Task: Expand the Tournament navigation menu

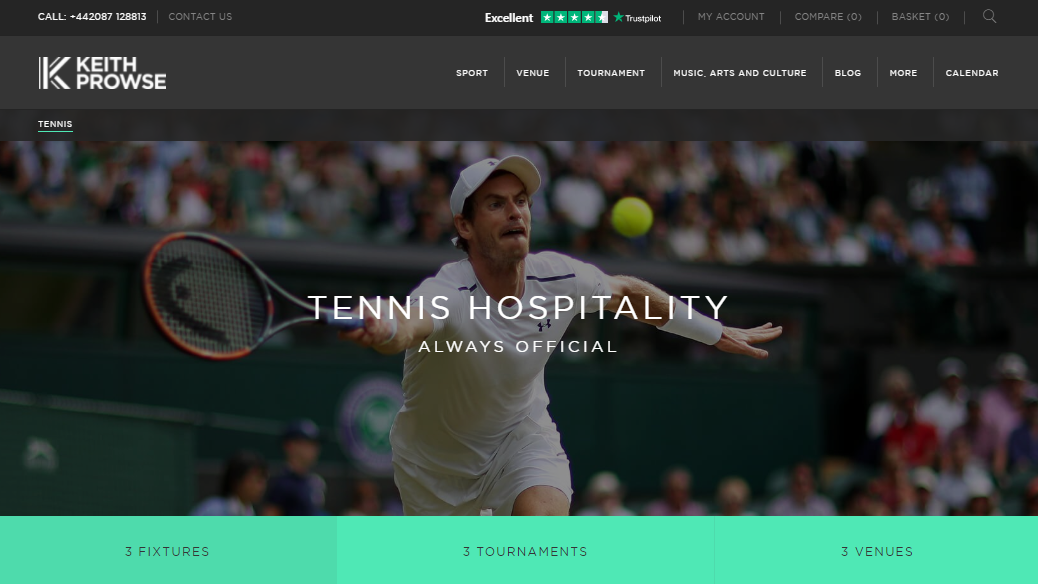Action: click(611, 73)
